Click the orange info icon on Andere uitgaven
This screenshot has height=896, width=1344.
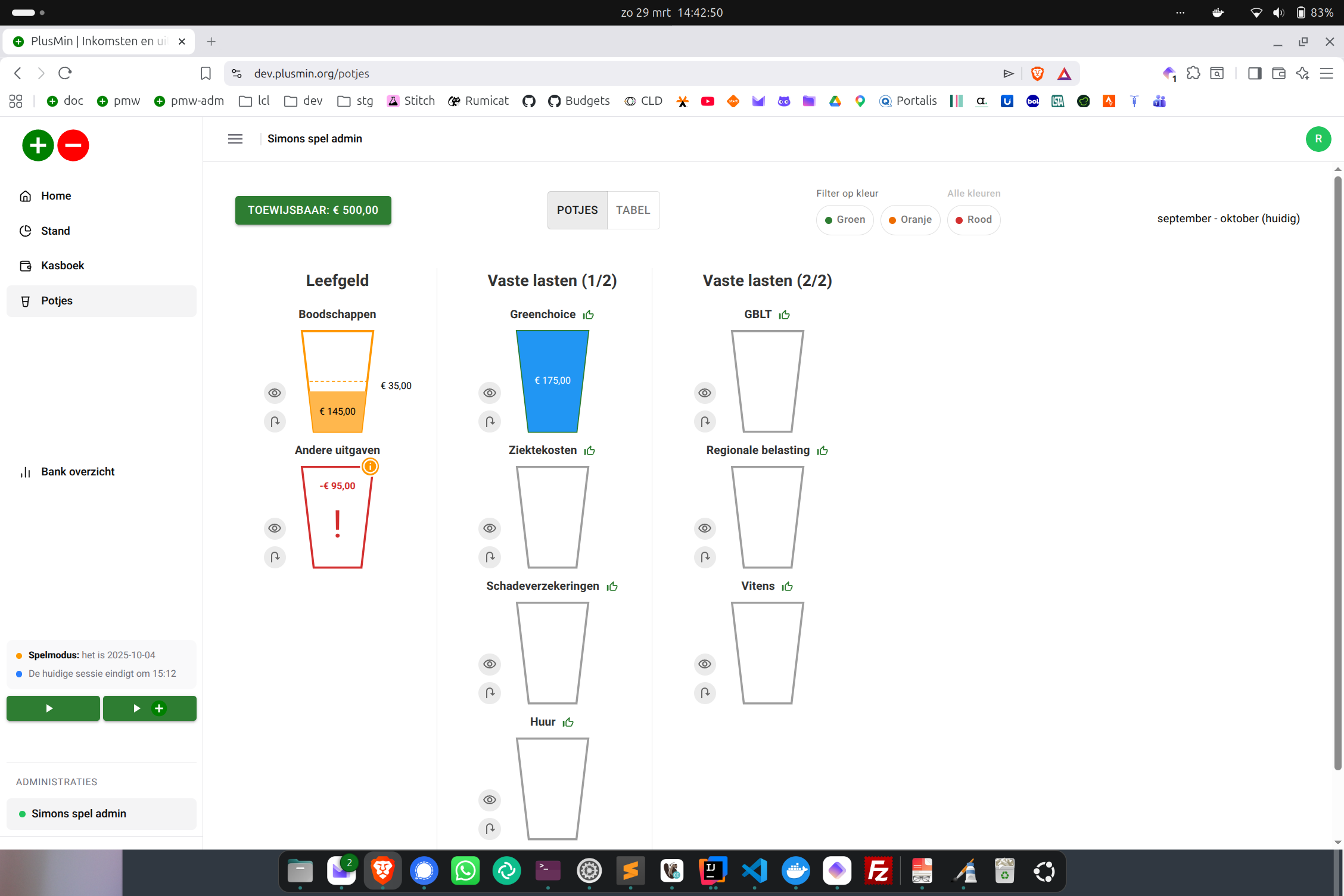click(370, 466)
